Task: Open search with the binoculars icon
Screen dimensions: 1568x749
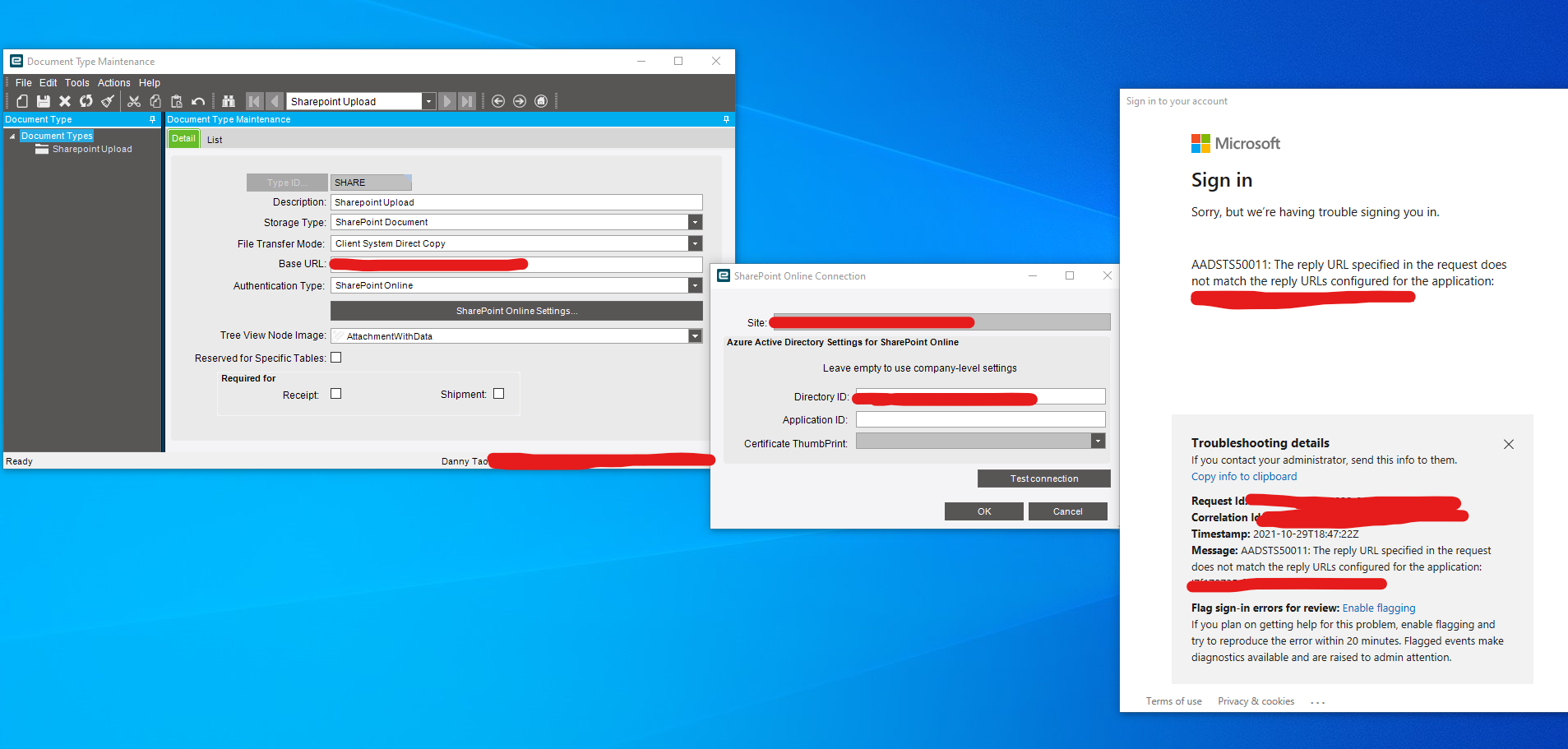Action: click(229, 101)
